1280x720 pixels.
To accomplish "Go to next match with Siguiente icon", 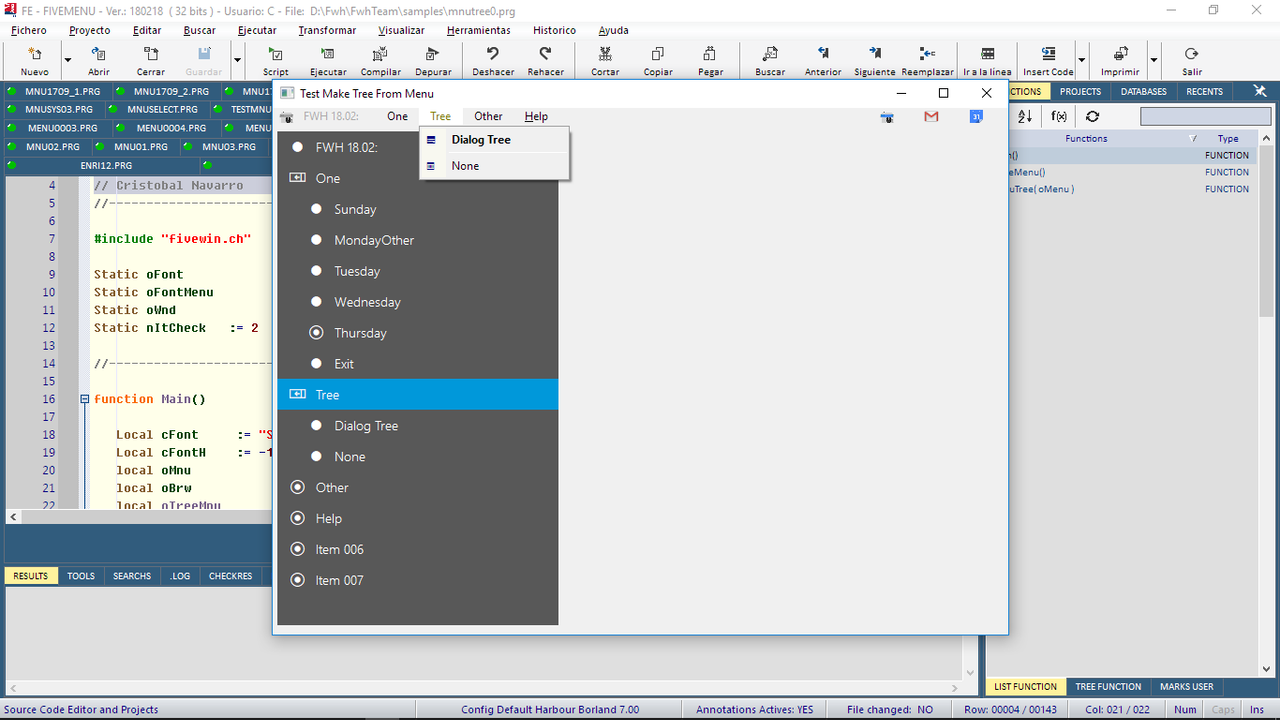I will (875, 54).
